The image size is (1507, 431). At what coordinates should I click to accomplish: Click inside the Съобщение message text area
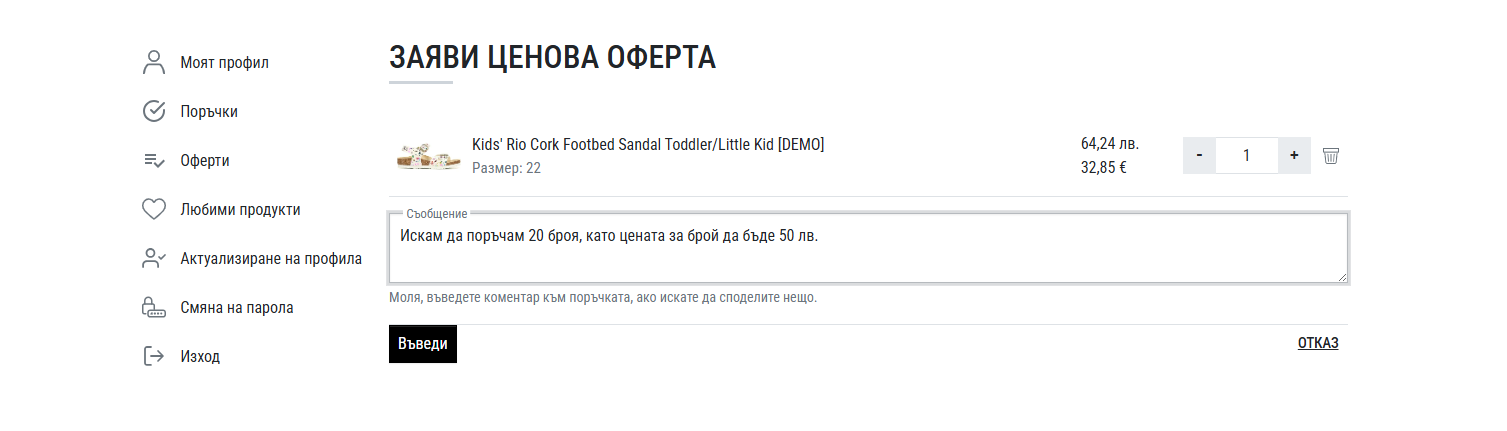pyautogui.click(x=868, y=248)
